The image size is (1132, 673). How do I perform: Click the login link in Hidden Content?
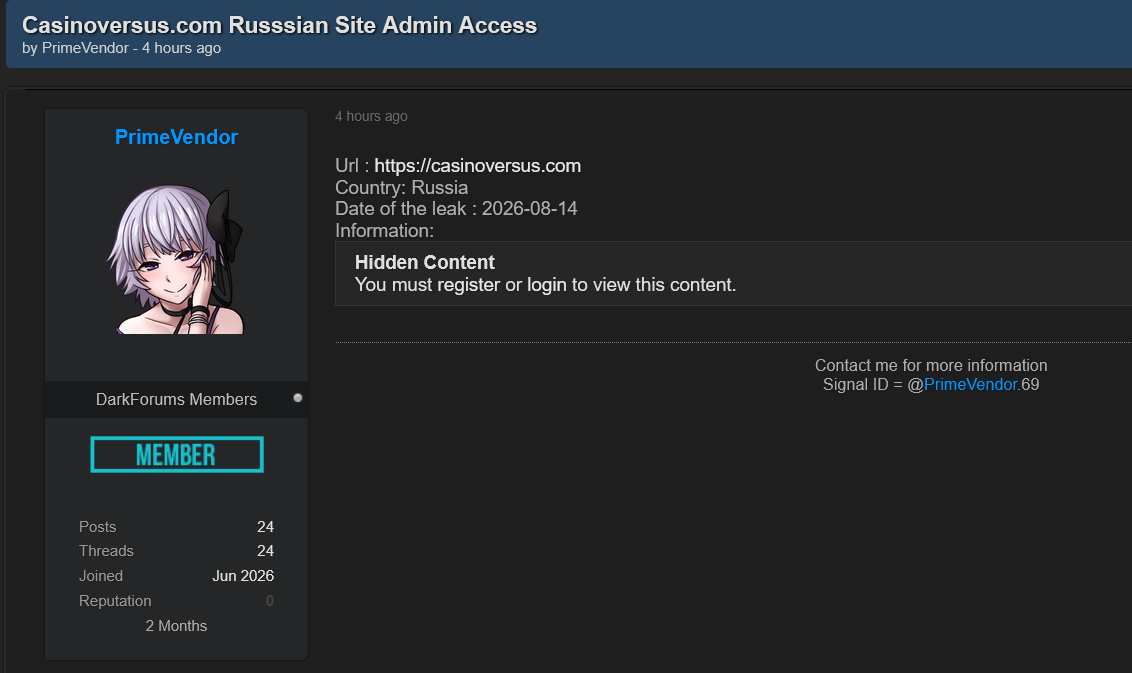547,285
